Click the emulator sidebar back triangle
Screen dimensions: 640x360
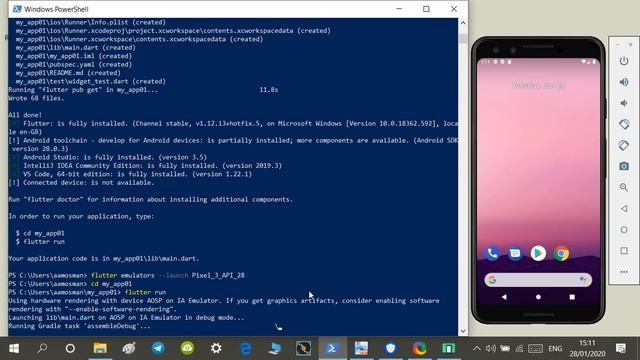point(624,209)
